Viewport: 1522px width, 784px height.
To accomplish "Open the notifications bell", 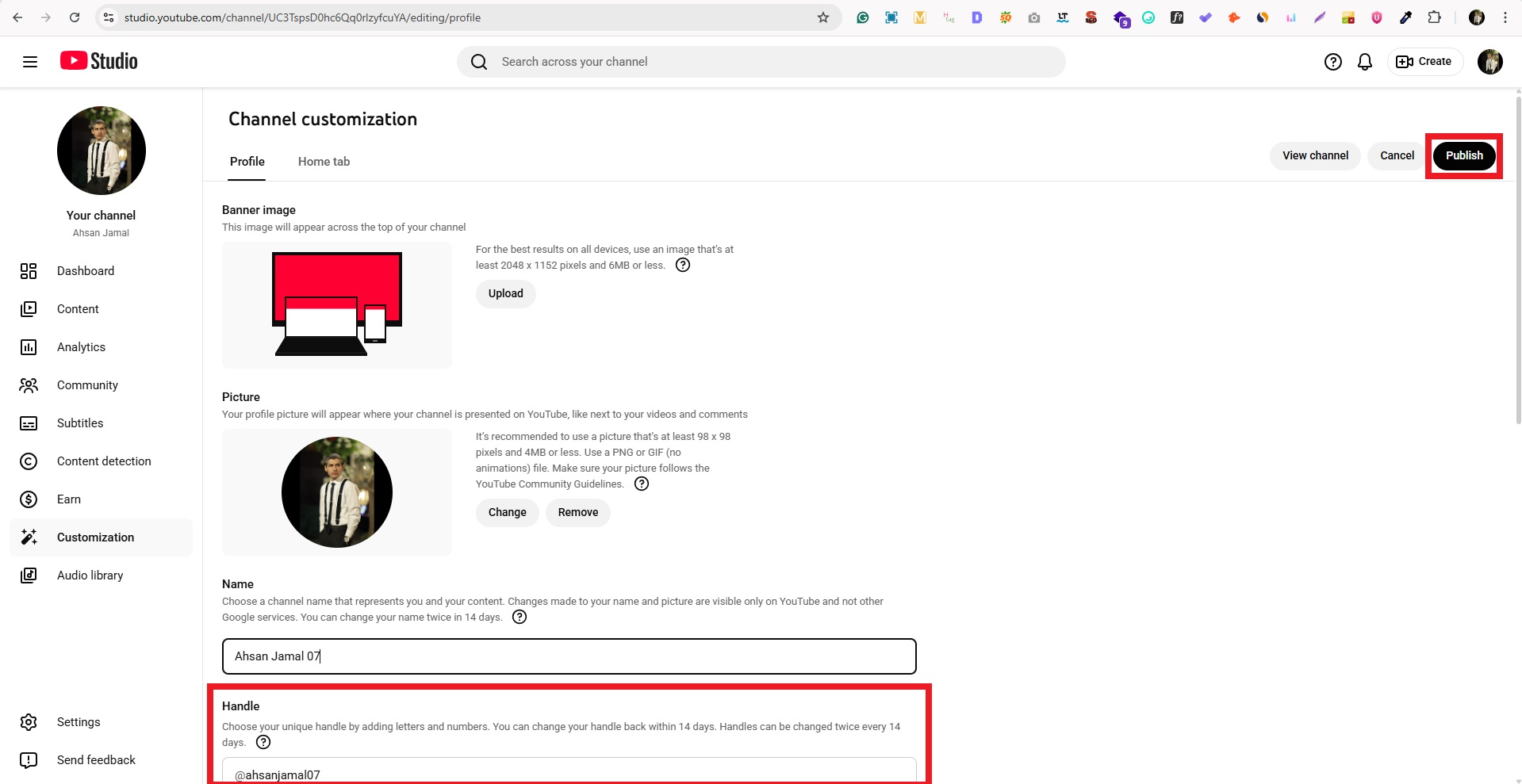I will [x=1364, y=62].
